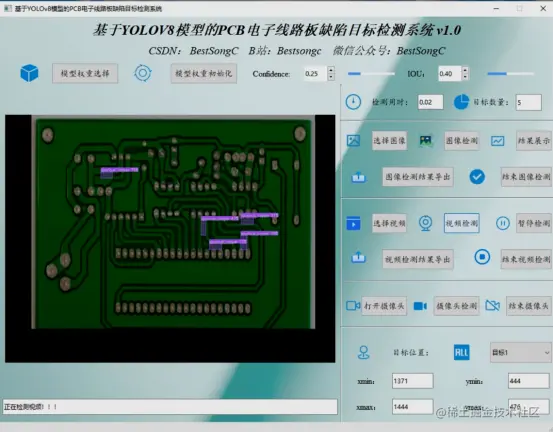Increase IOU value with up arrow
The width and height of the screenshot is (553, 432).
pyautogui.click(x=465, y=70)
